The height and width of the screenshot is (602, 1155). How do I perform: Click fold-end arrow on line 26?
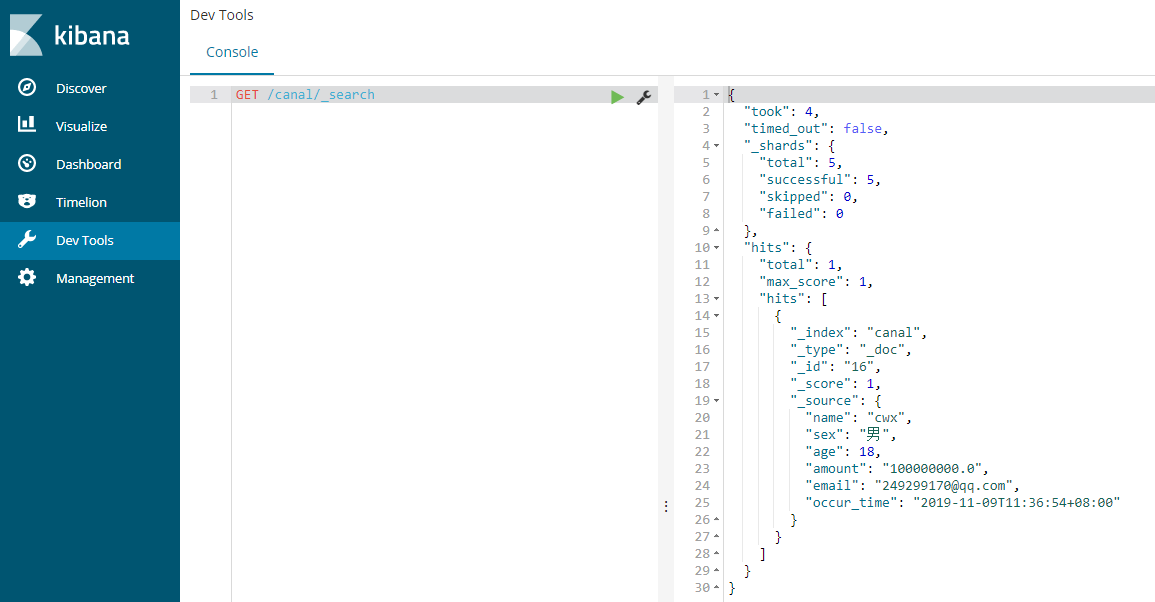click(x=717, y=520)
